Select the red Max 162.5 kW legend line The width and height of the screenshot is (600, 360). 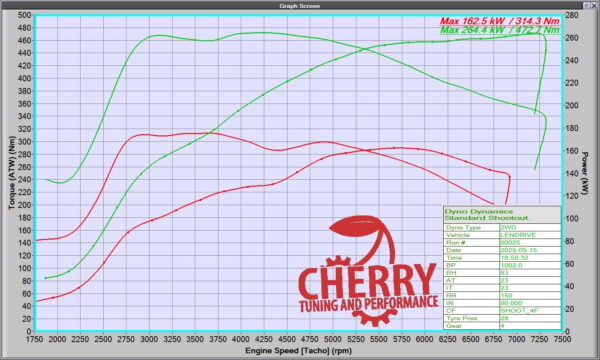(499, 21)
